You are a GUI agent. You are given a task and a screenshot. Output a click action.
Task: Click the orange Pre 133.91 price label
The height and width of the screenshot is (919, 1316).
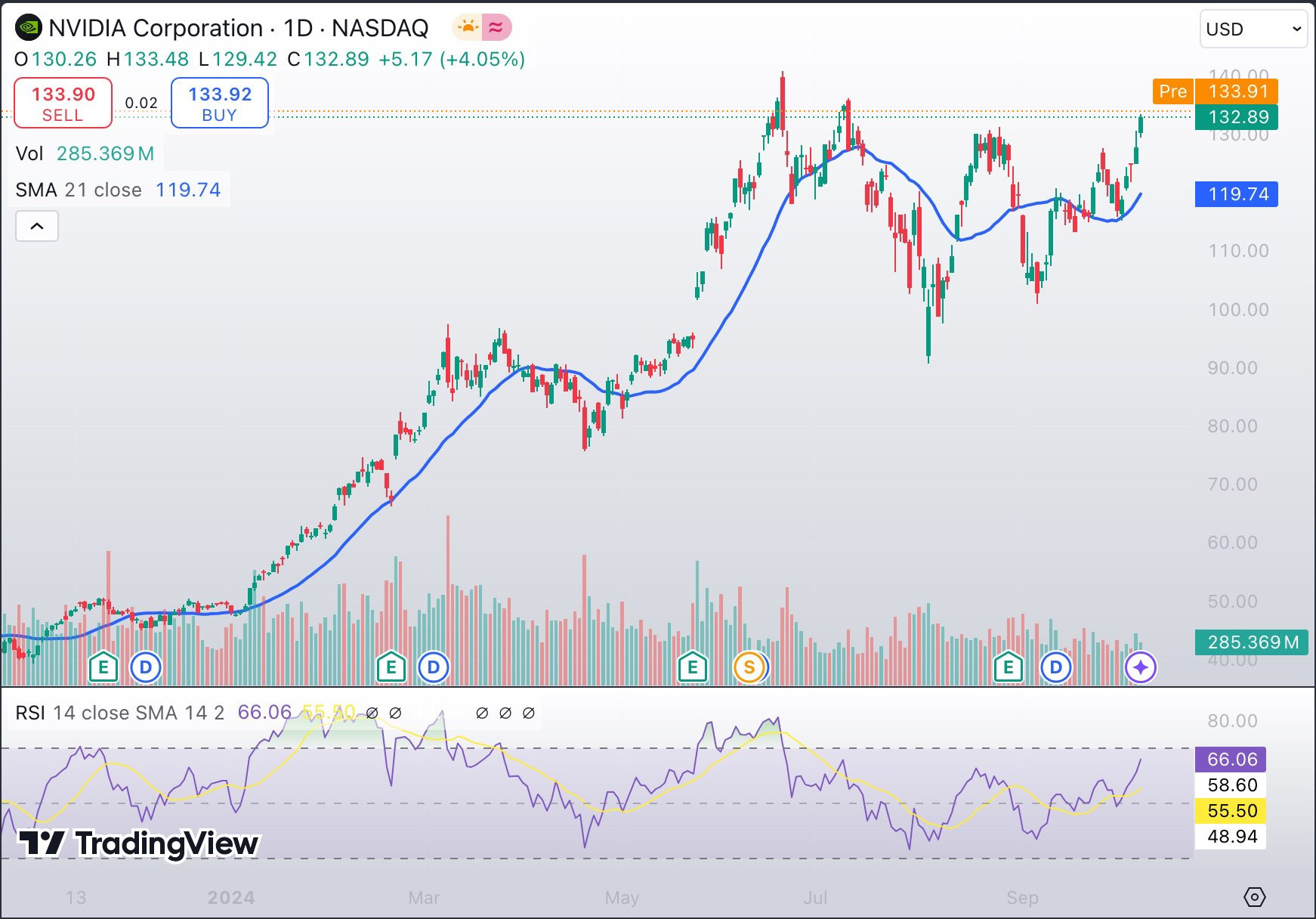pyautogui.click(x=1216, y=91)
